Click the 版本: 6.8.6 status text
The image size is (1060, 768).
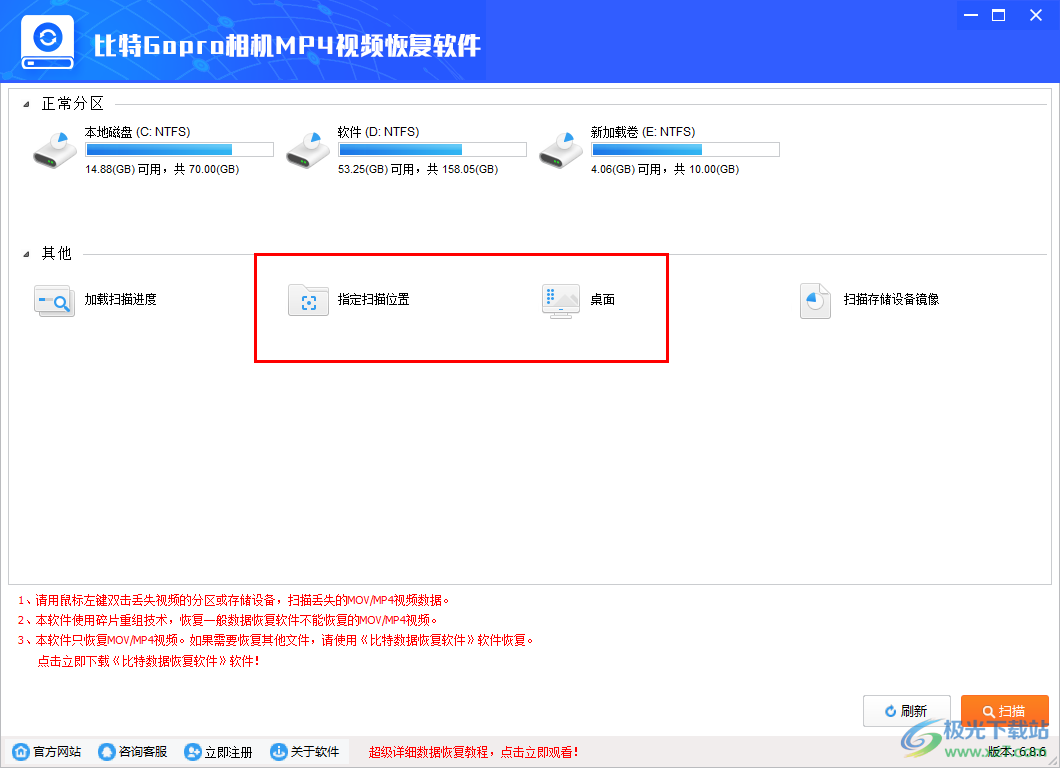coord(1016,752)
